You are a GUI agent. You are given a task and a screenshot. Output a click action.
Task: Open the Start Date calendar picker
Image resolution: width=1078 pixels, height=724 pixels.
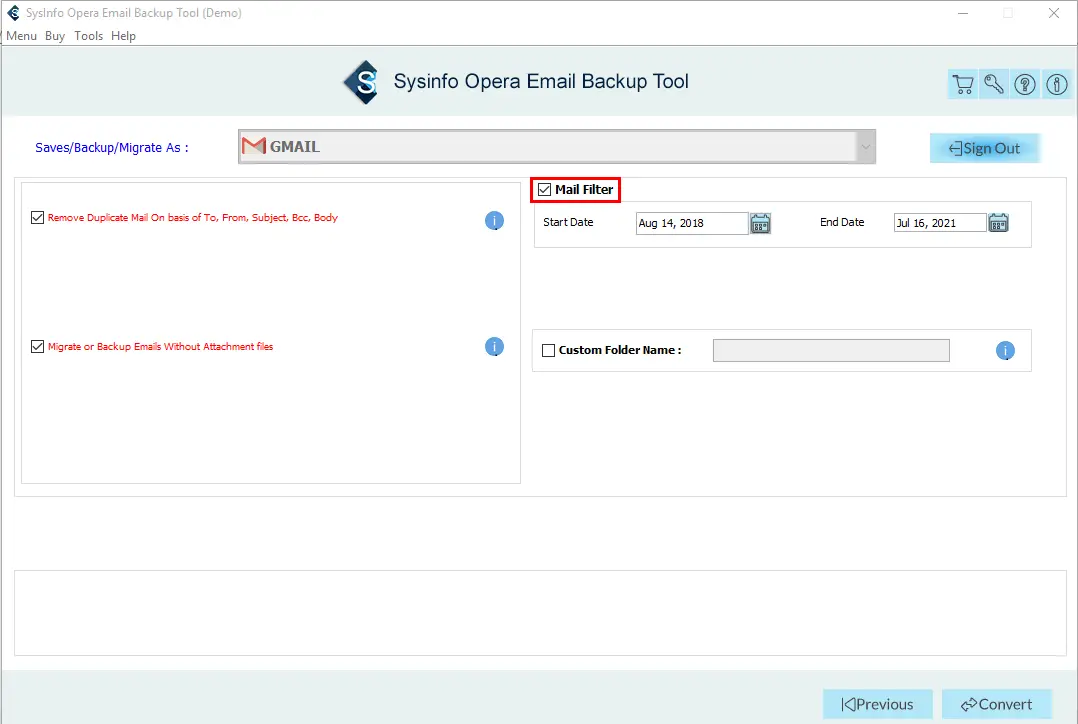point(760,223)
